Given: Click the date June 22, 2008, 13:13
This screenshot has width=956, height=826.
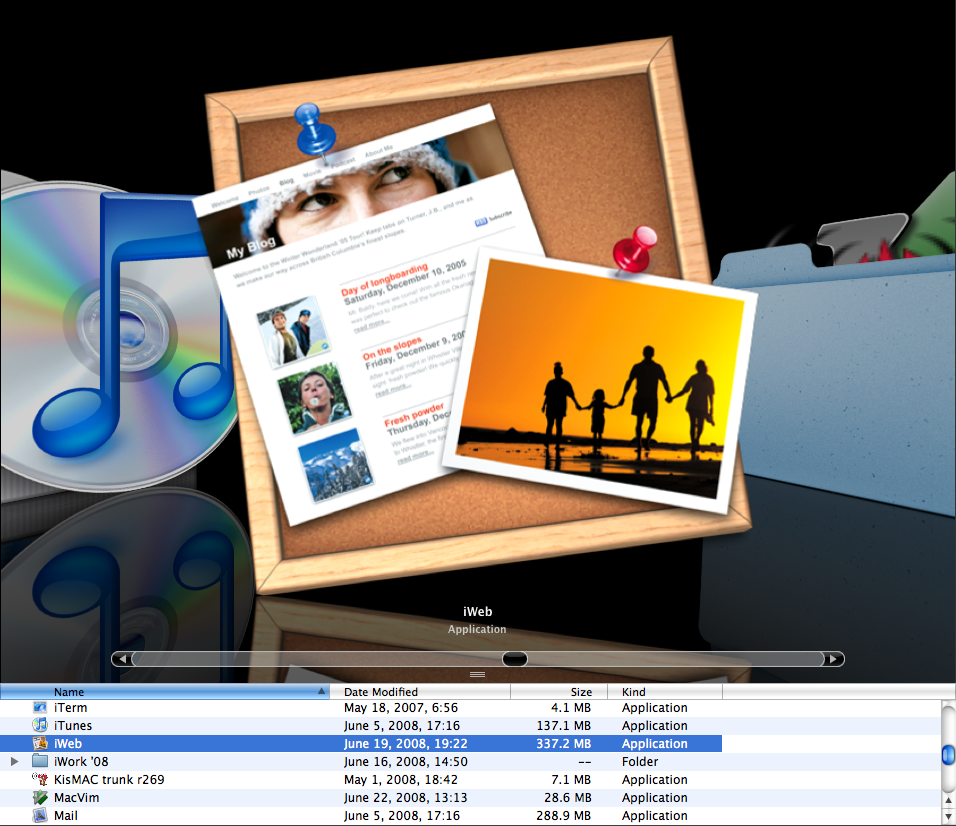Looking at the screenshot, I should [405, 797].
